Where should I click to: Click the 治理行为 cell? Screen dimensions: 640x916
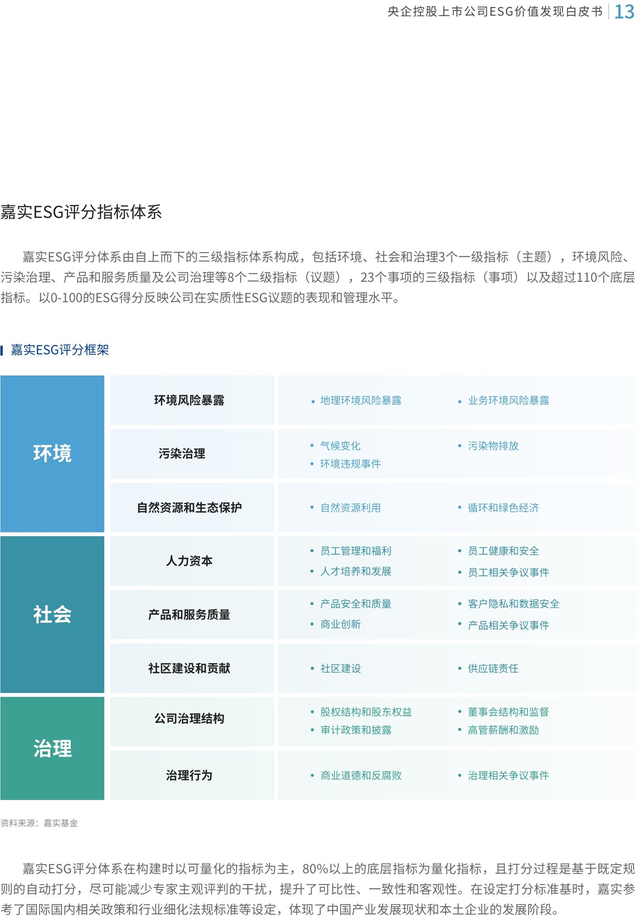(x=192, y=775)
